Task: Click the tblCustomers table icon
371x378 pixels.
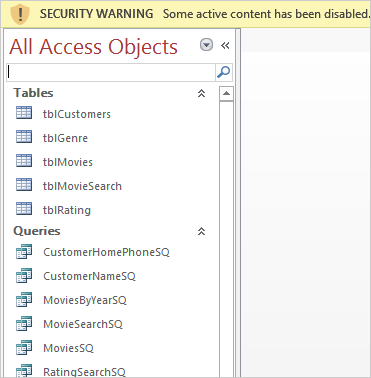Action: click(x=24, y=113)
